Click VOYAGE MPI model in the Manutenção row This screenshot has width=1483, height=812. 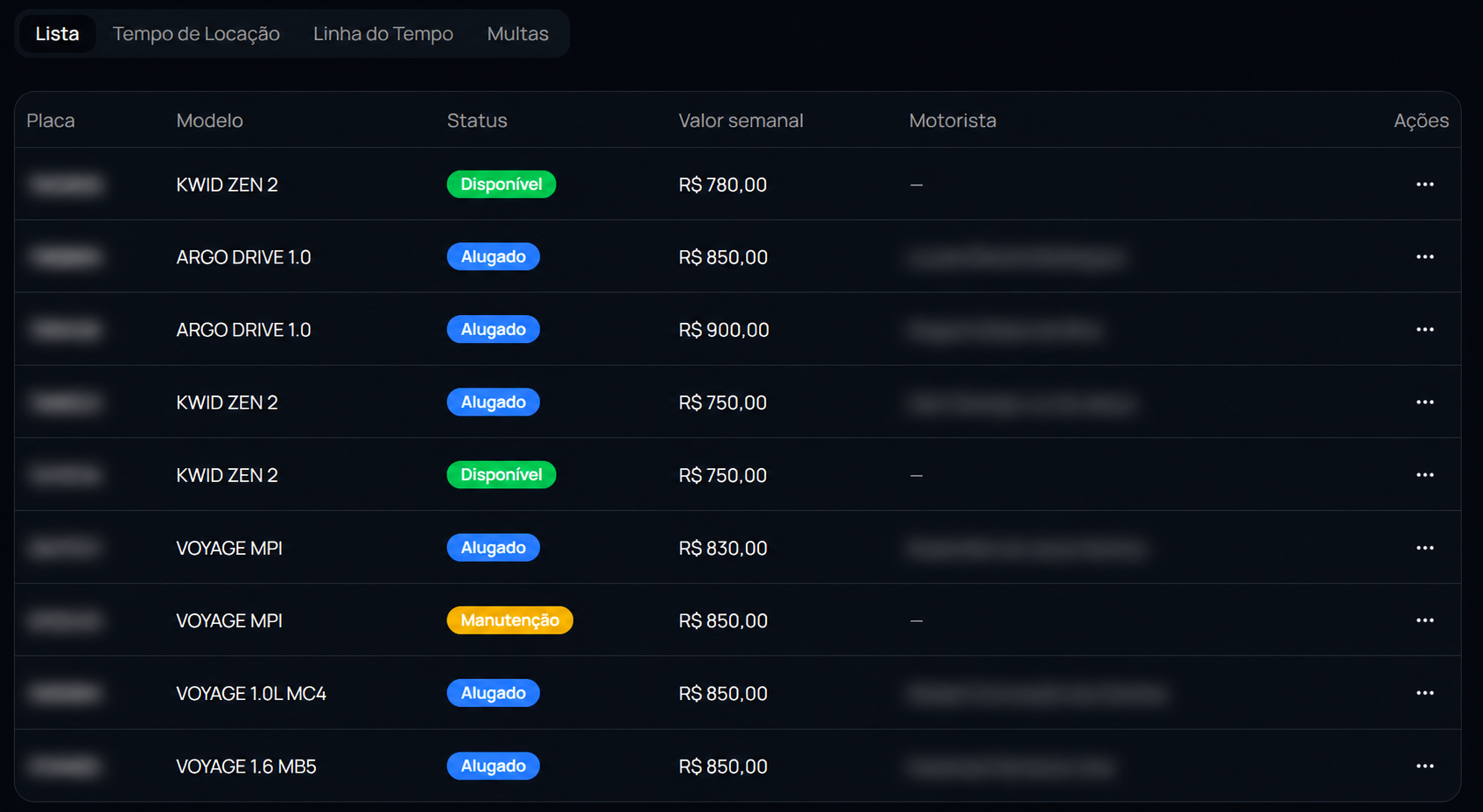click(229, 620)
